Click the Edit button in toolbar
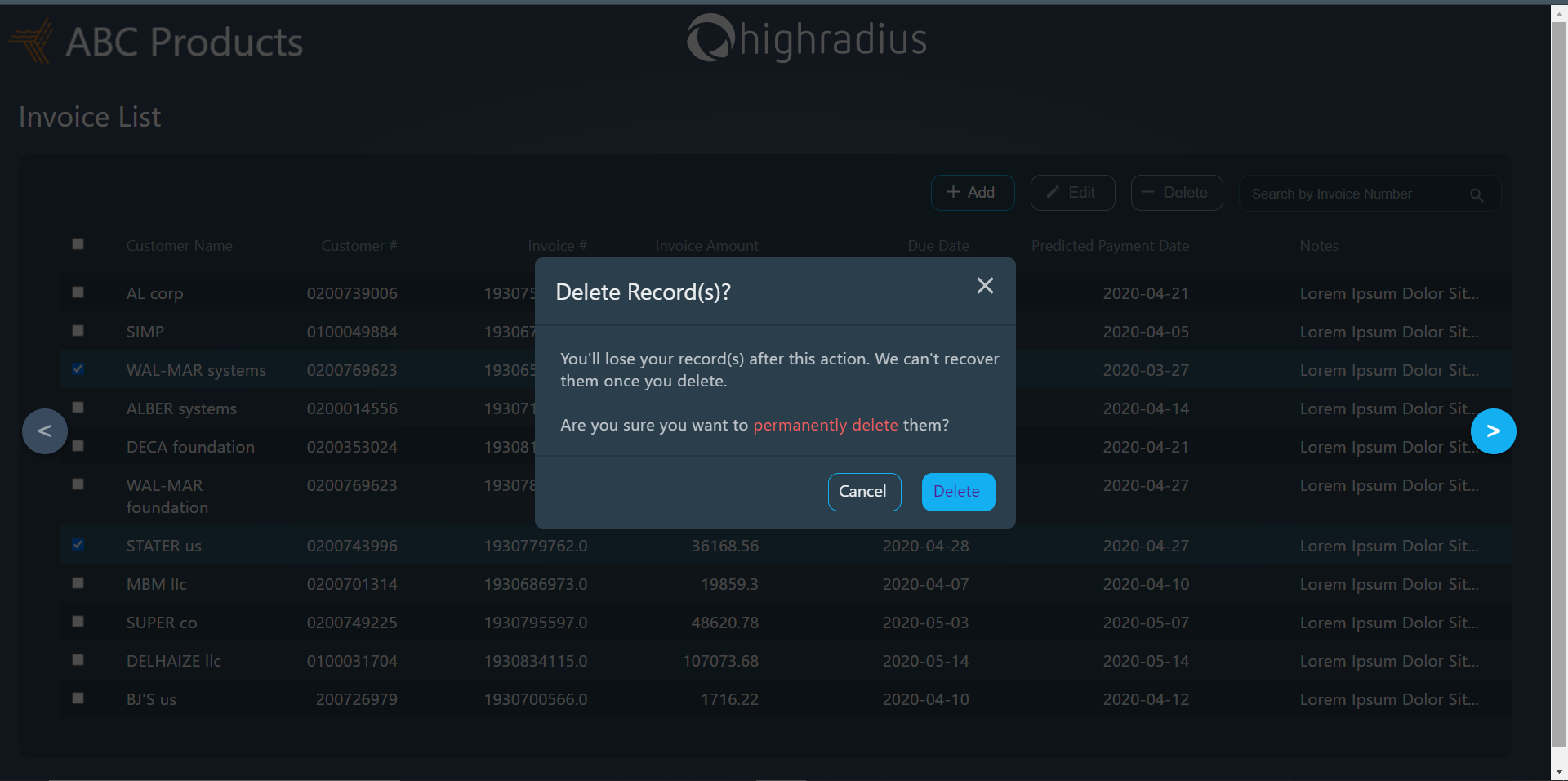 [1072, 193]
